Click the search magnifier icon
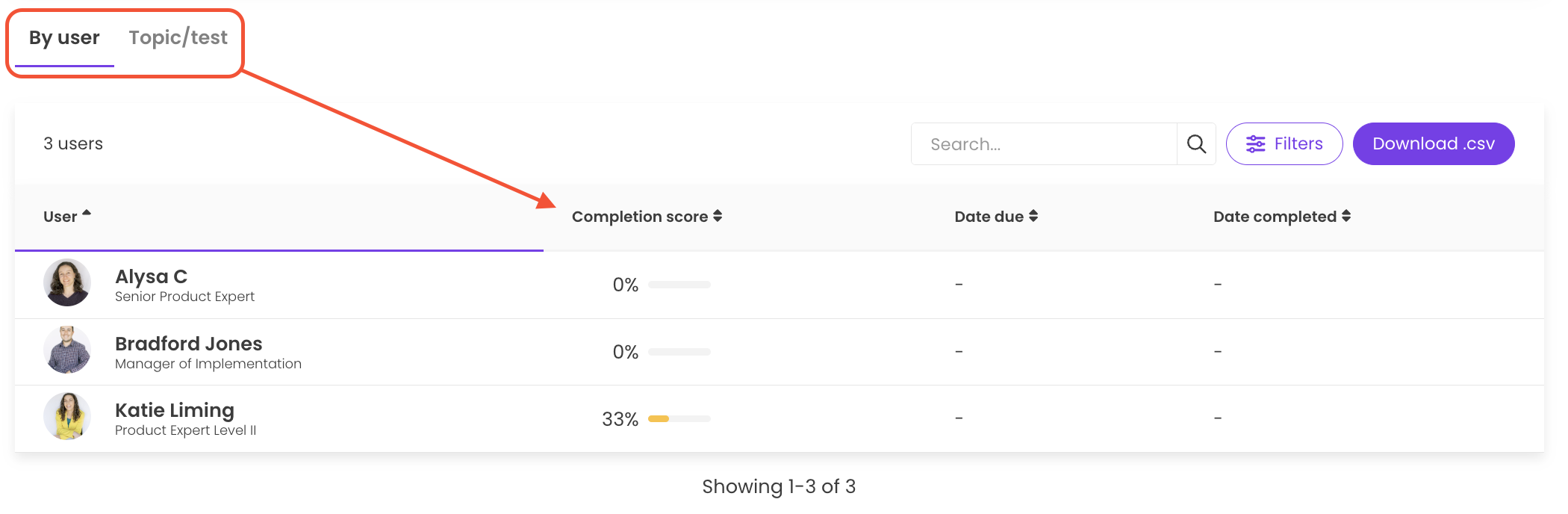The image size is (1568, 514). (1196, 144)
